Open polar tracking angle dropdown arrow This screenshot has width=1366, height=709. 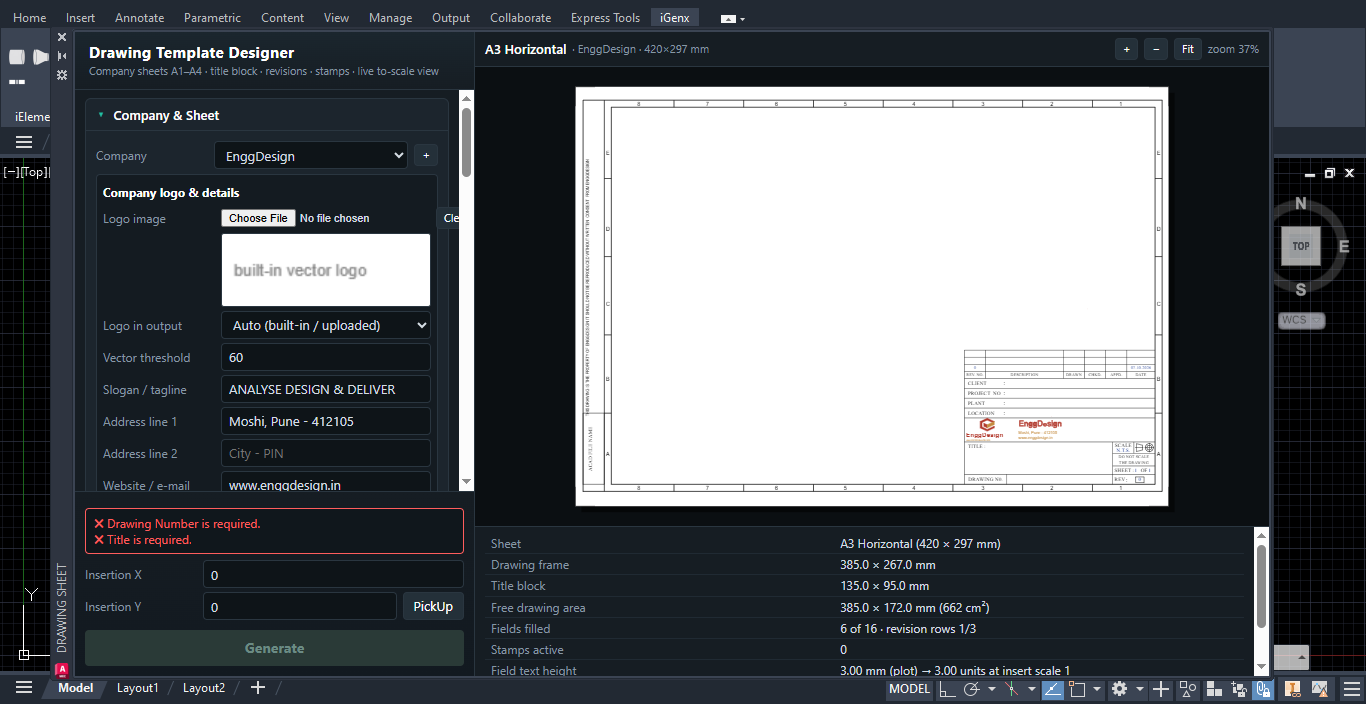click(x=991, y=689)
